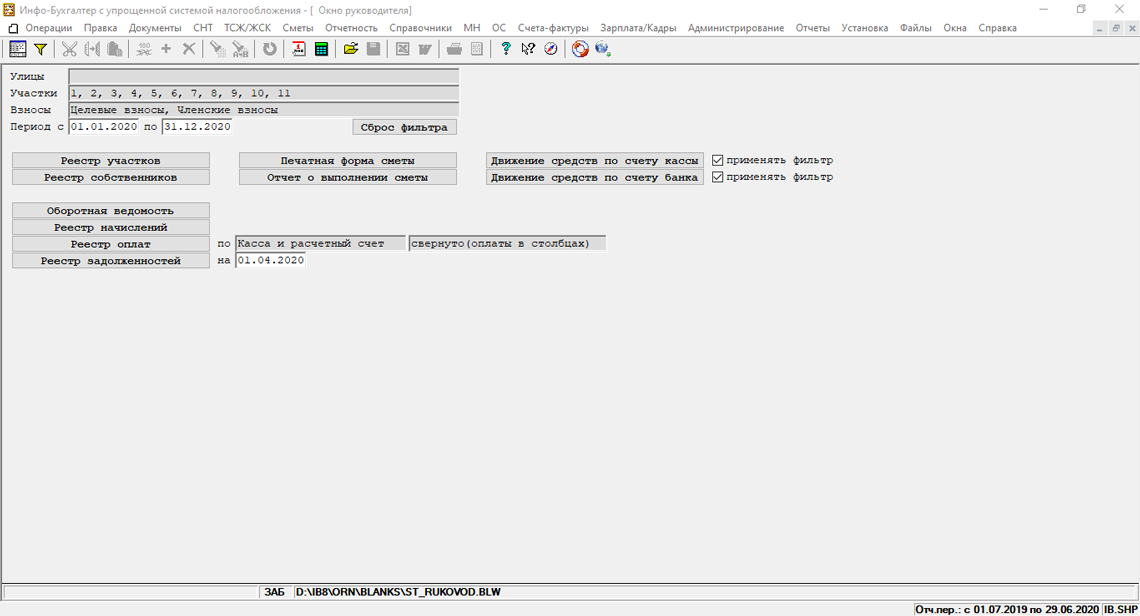Open the Администрирование menu

[x=736, y=28]
